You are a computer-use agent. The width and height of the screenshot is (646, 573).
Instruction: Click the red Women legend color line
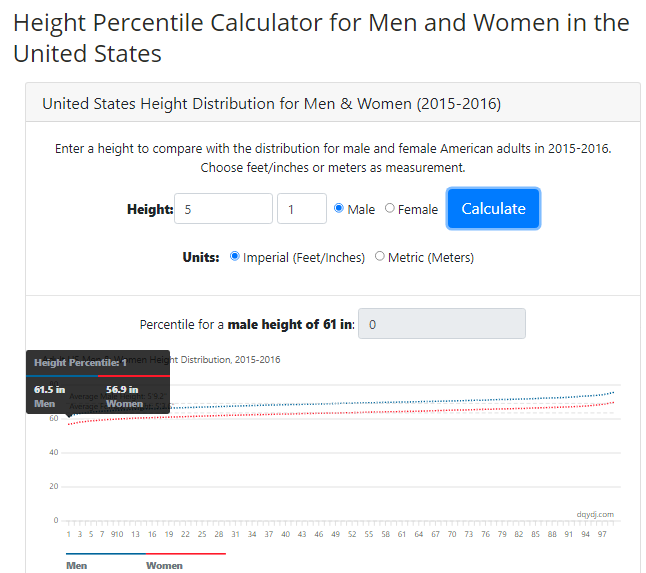click(186, 554)
